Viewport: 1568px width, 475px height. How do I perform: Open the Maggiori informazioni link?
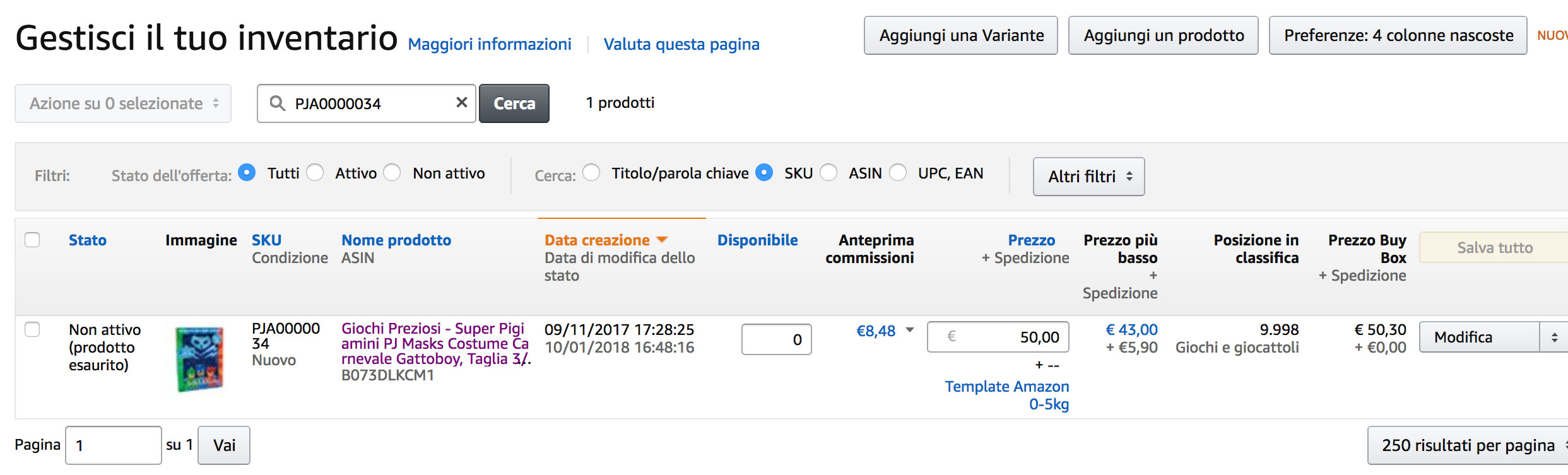490,44
